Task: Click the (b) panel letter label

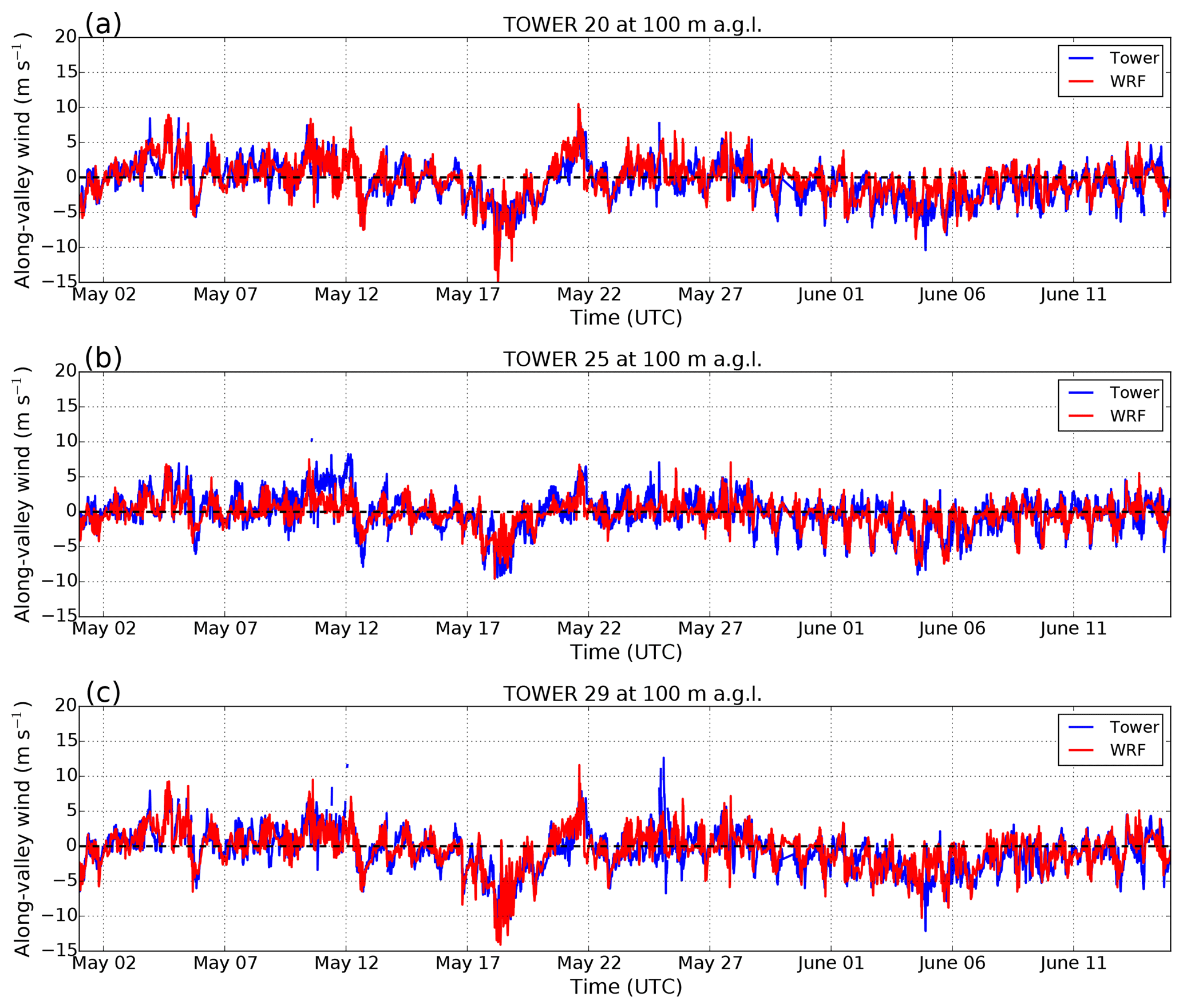Action: pyautogui.click(x=103, y=358)
